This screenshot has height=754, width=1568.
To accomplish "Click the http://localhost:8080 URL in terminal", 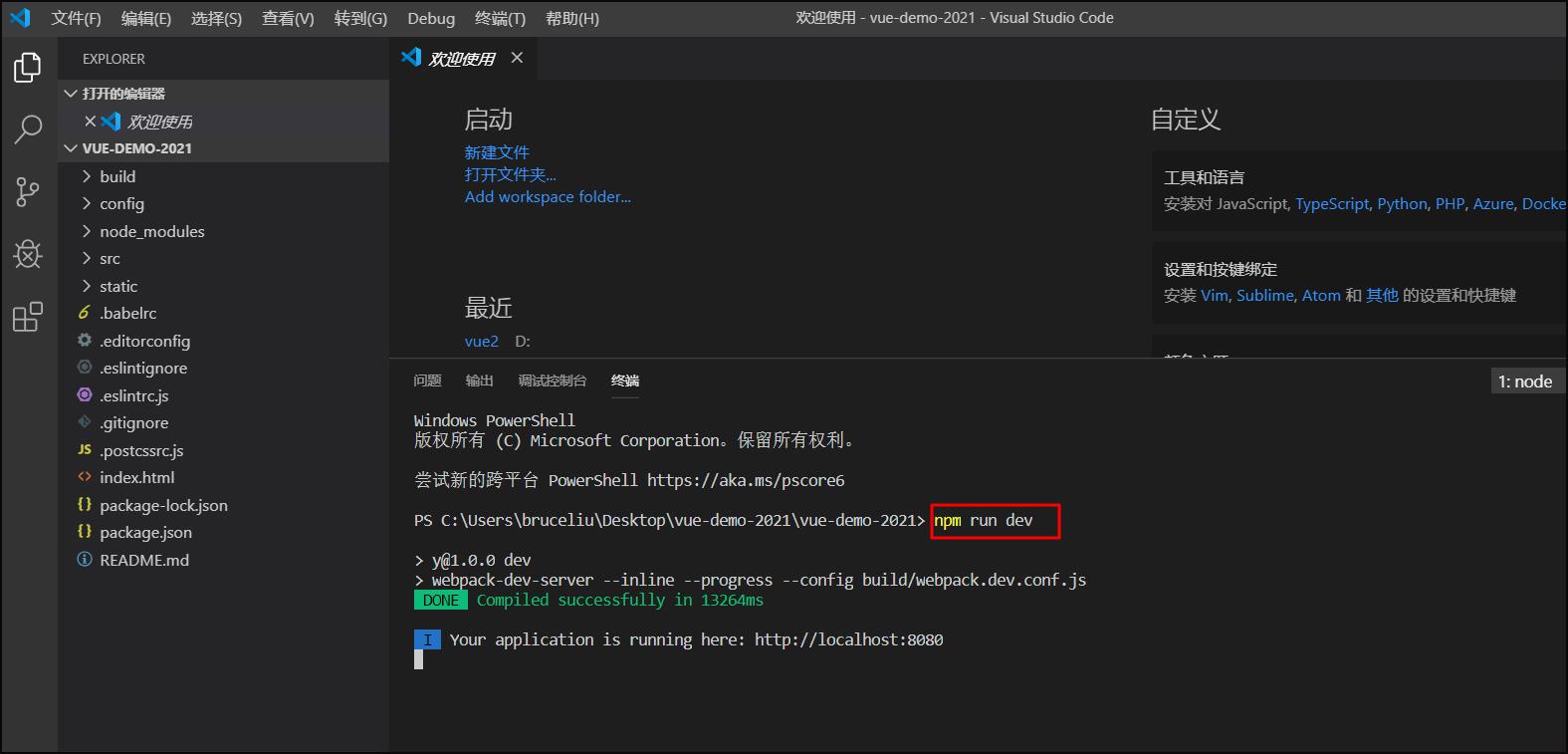I will [x=848, y=639].
